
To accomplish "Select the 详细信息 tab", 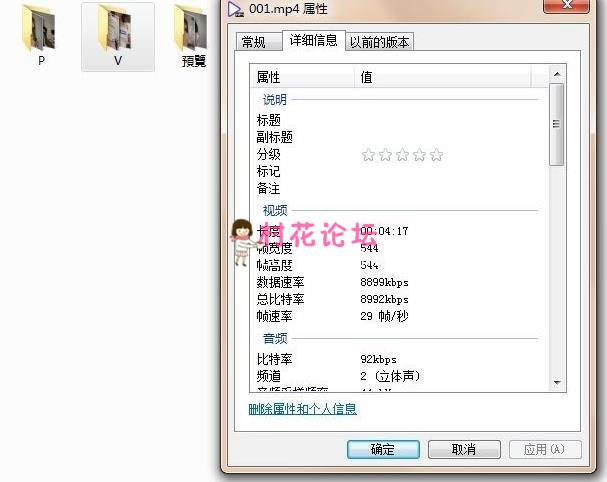I will (x=314, y=41).
